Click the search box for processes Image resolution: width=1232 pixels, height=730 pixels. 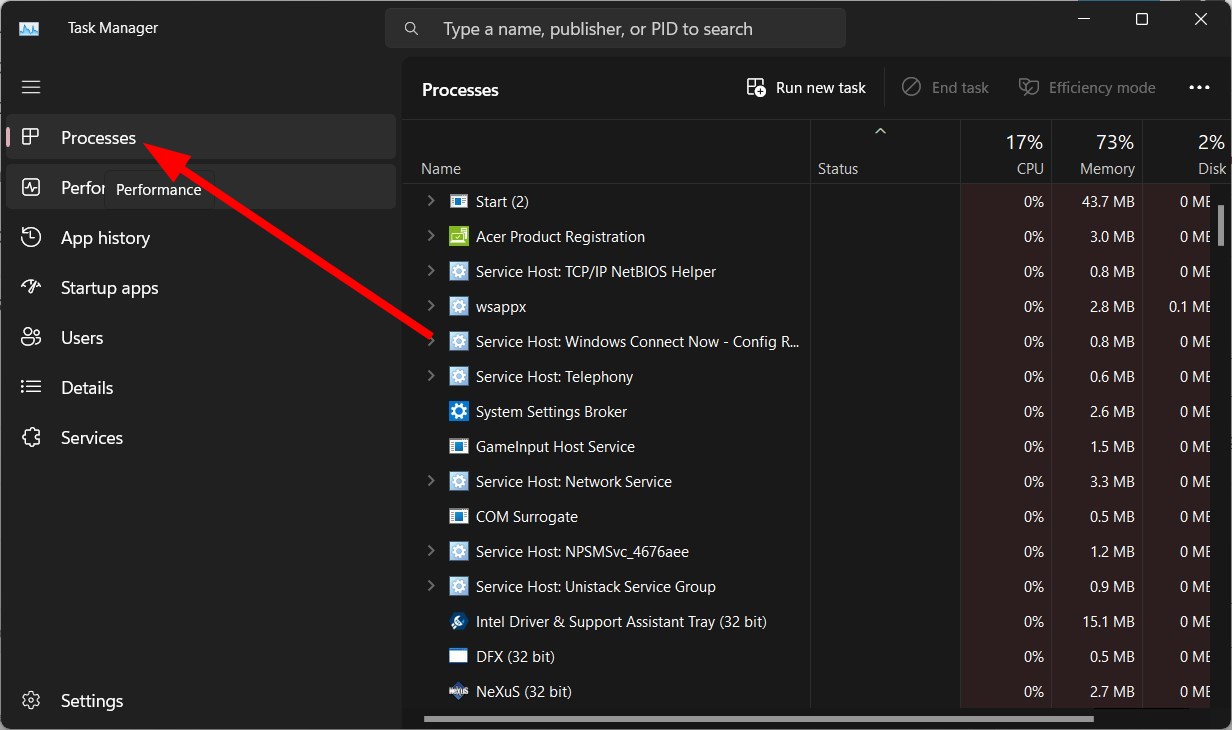pyautogui.click(x=615, y=29)
